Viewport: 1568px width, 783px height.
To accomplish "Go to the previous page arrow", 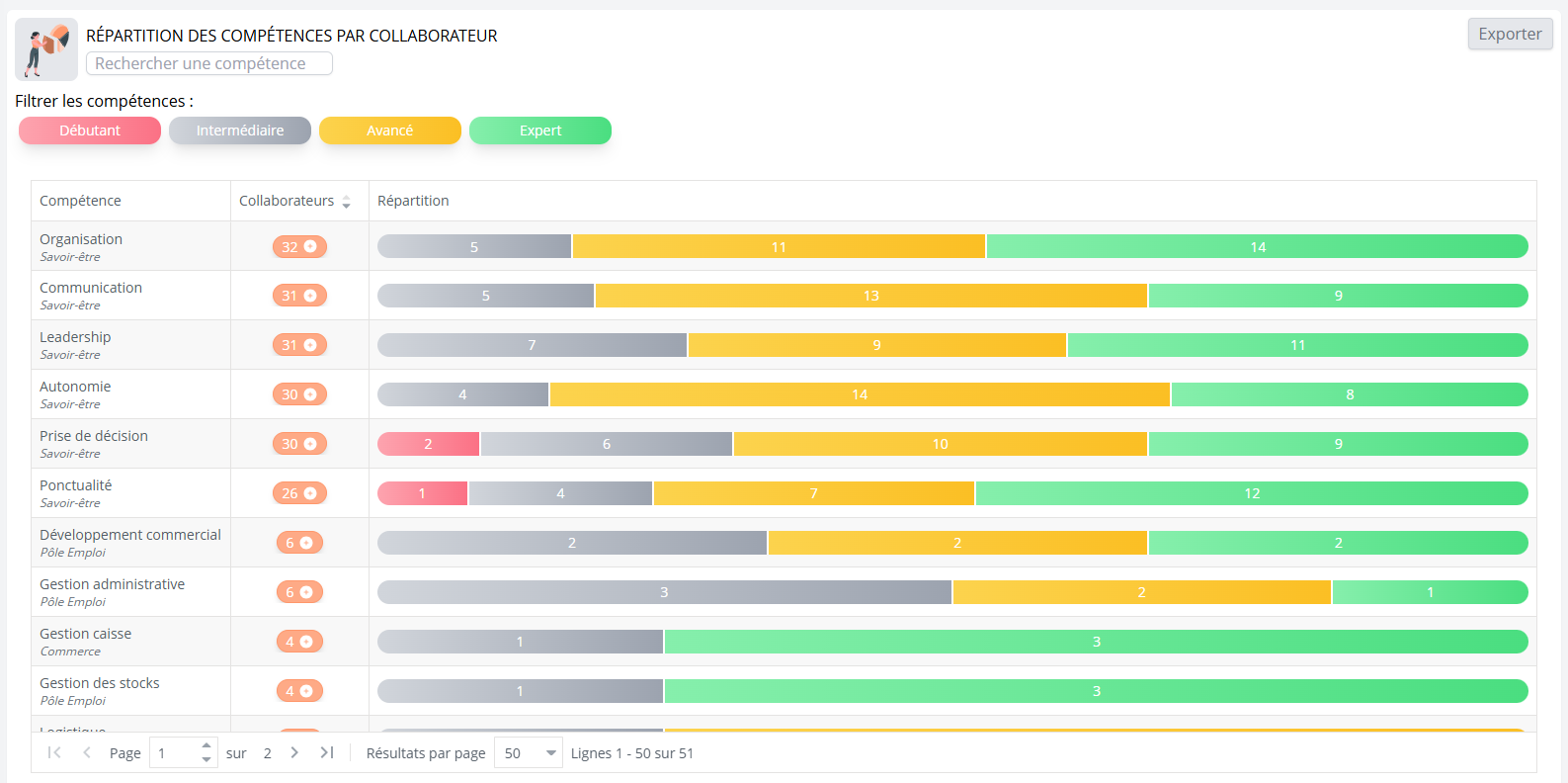I will point(87,752).
